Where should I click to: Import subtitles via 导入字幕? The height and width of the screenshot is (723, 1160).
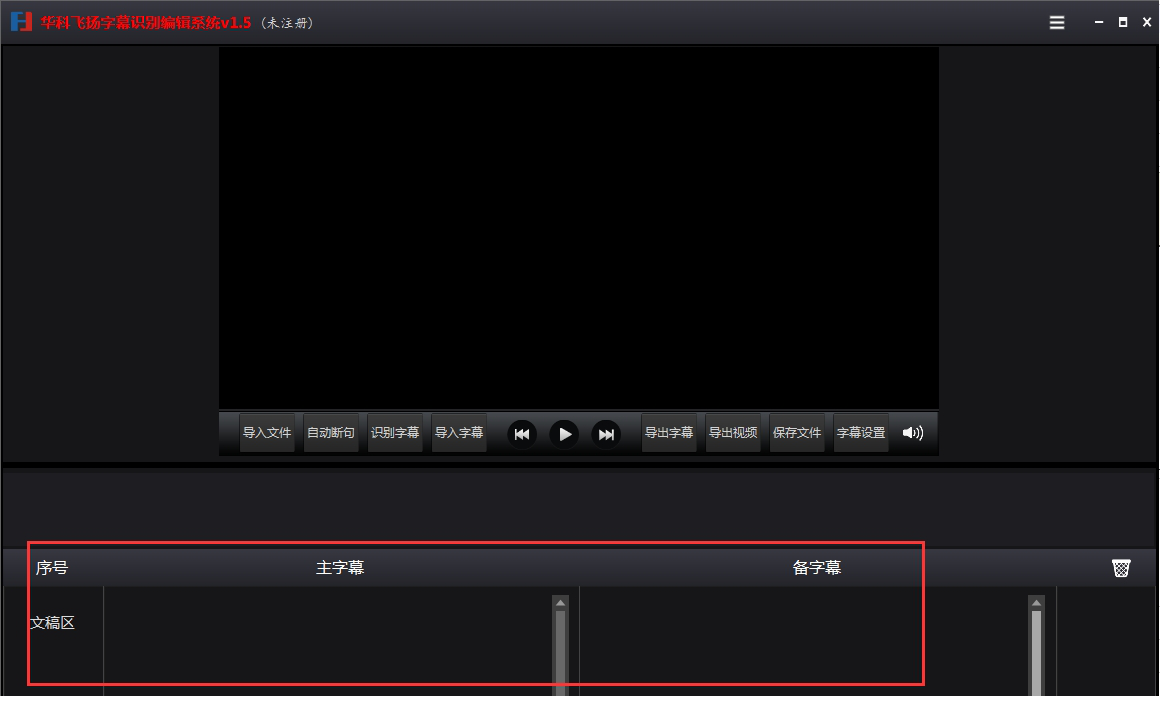459,432
